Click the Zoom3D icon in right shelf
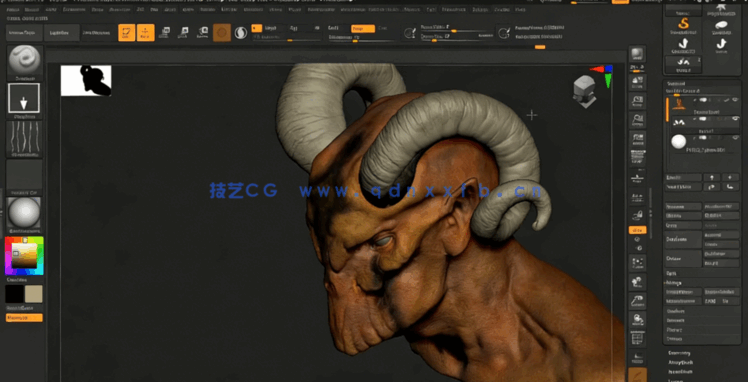The image size is (748, 382). [x=637, y=300]
